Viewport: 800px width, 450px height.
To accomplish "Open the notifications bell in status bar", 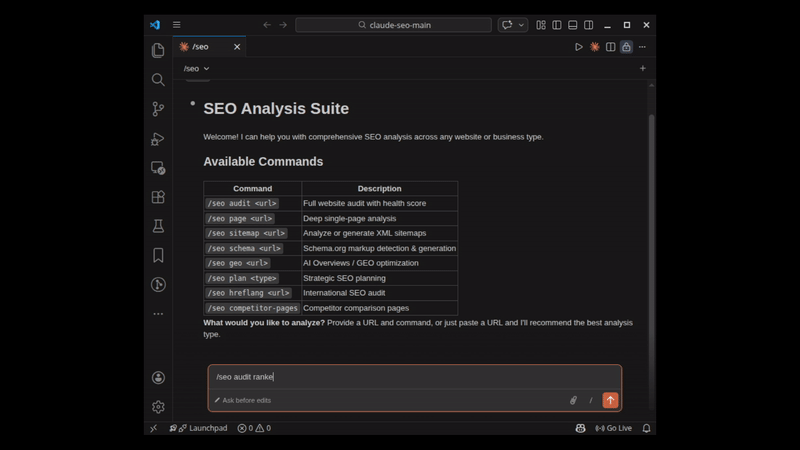I will click(x=646, y=428).
